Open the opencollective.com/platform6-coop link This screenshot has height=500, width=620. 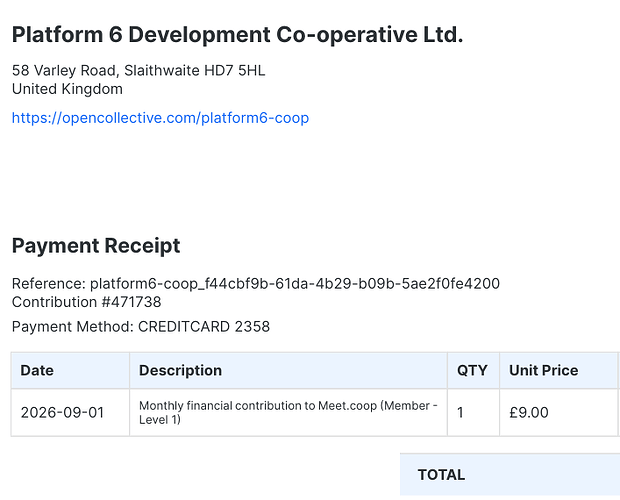[x=160, y=118]
